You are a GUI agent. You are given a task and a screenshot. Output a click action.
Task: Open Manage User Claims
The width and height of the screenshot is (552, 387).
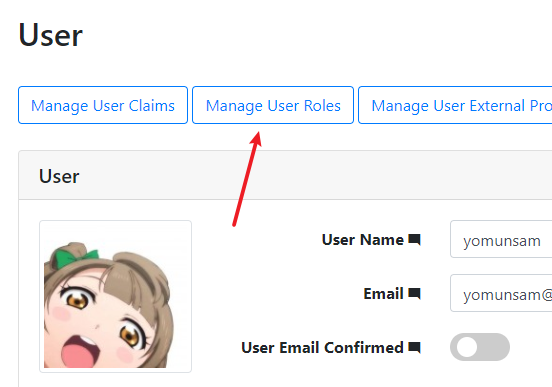(x=103, y=105)
